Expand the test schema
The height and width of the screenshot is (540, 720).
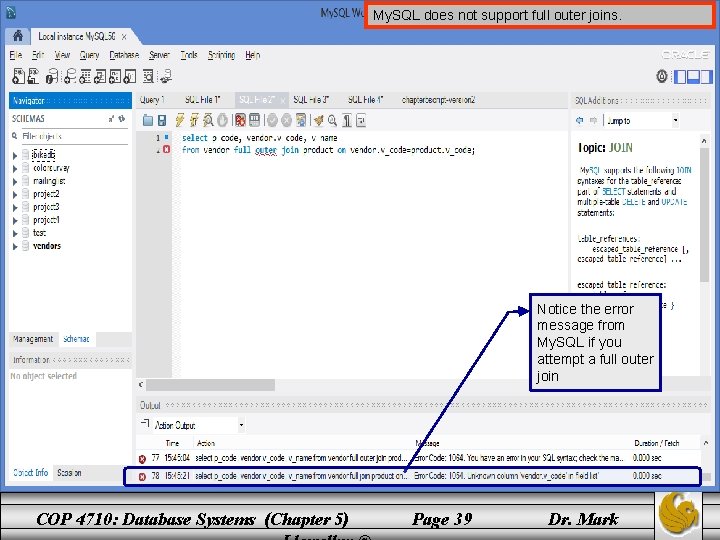(x=15, y=233)
